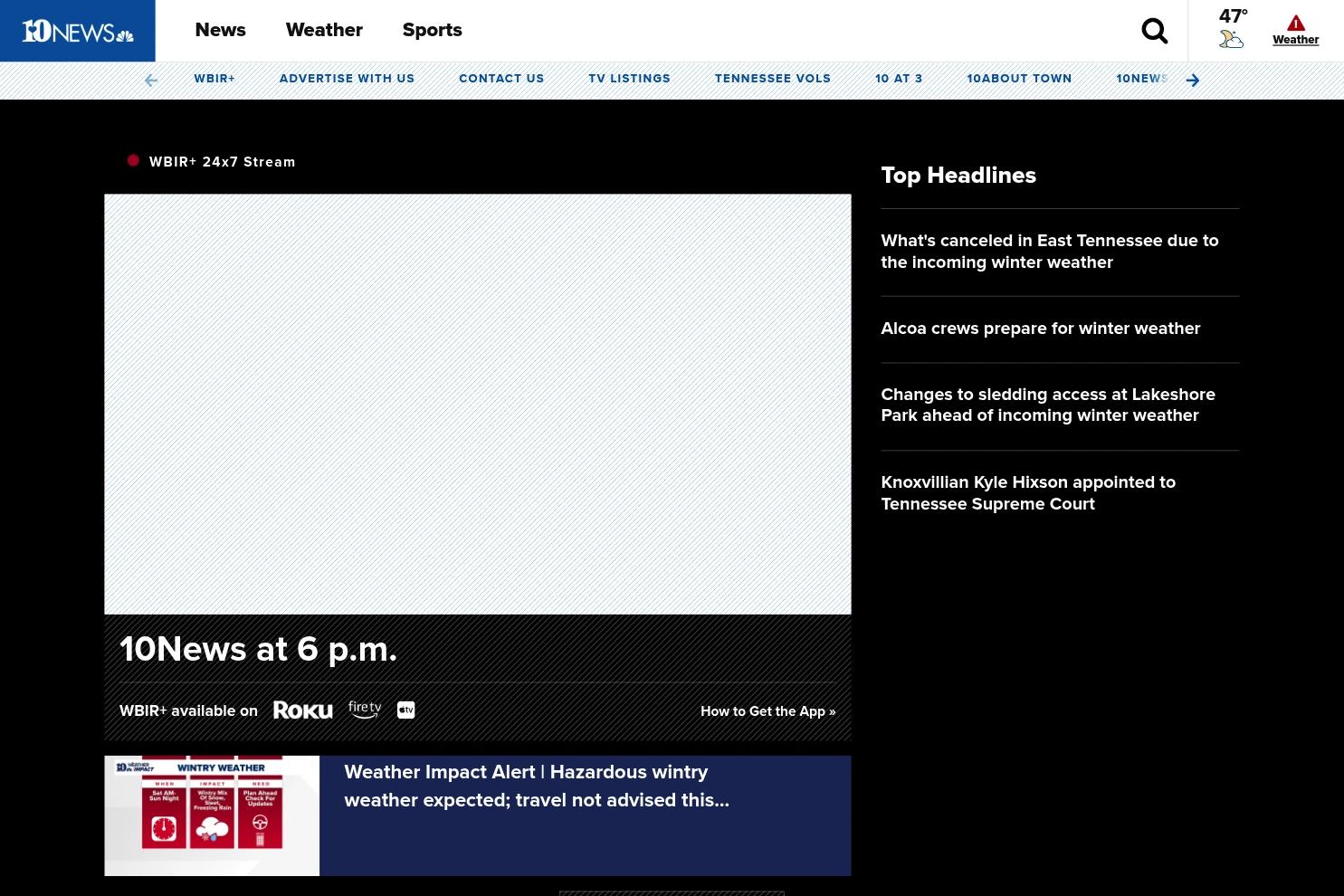Image resolution: width=1344 pixels, height=896 pixels.
Task: Click the red live stream indicator dot
Action: point(133,160)
